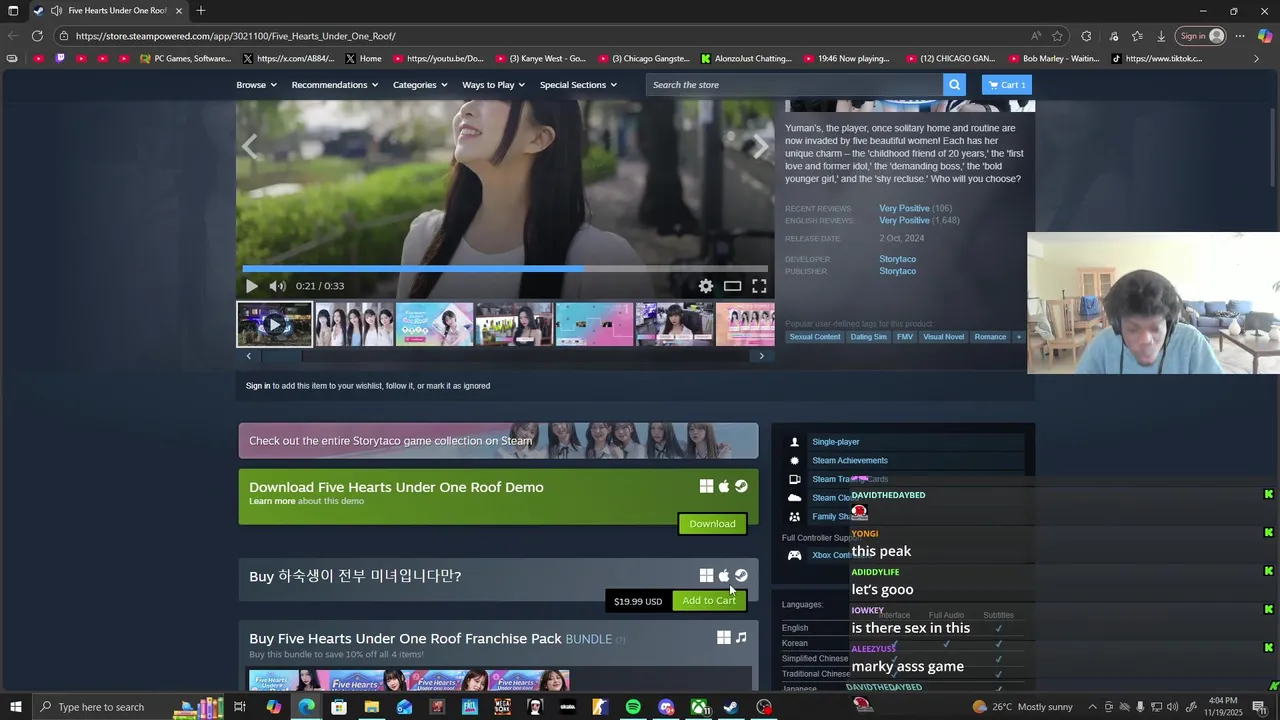Enter fullscreen on the trailer video
This screenshot has height=720, width=1280.
(759, 286)
